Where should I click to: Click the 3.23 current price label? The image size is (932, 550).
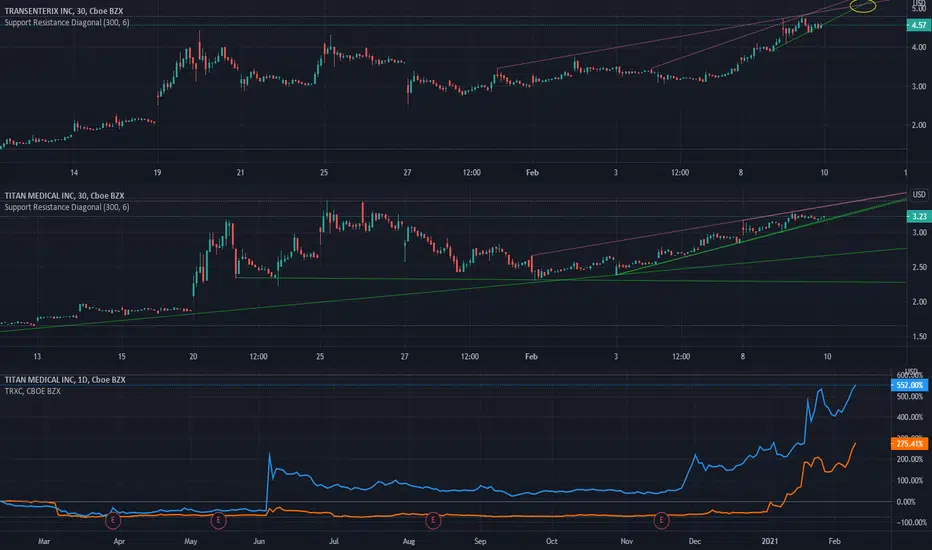click(x=918, y=216)
